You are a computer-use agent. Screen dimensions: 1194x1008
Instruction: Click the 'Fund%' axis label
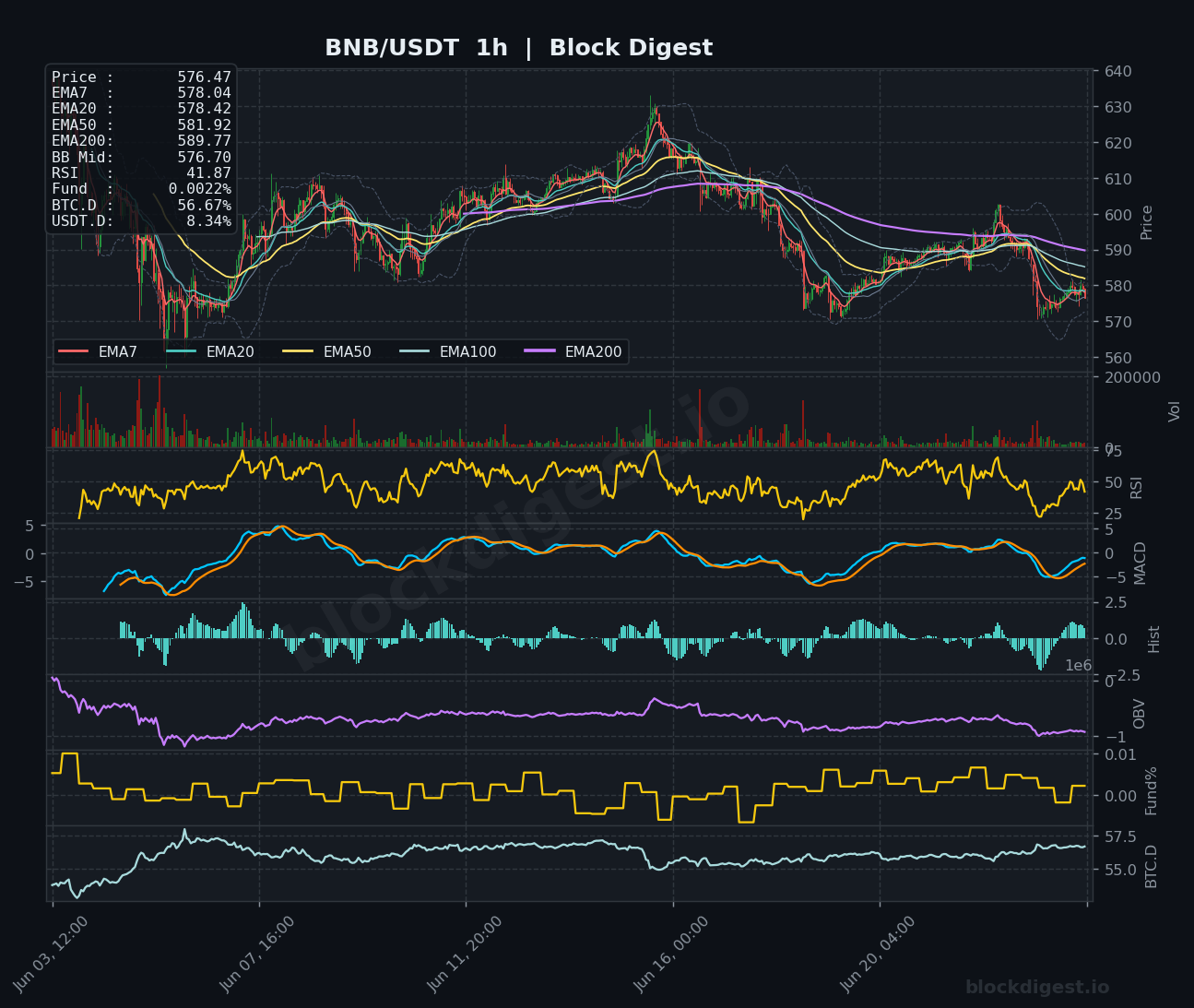coord(1151,790)
